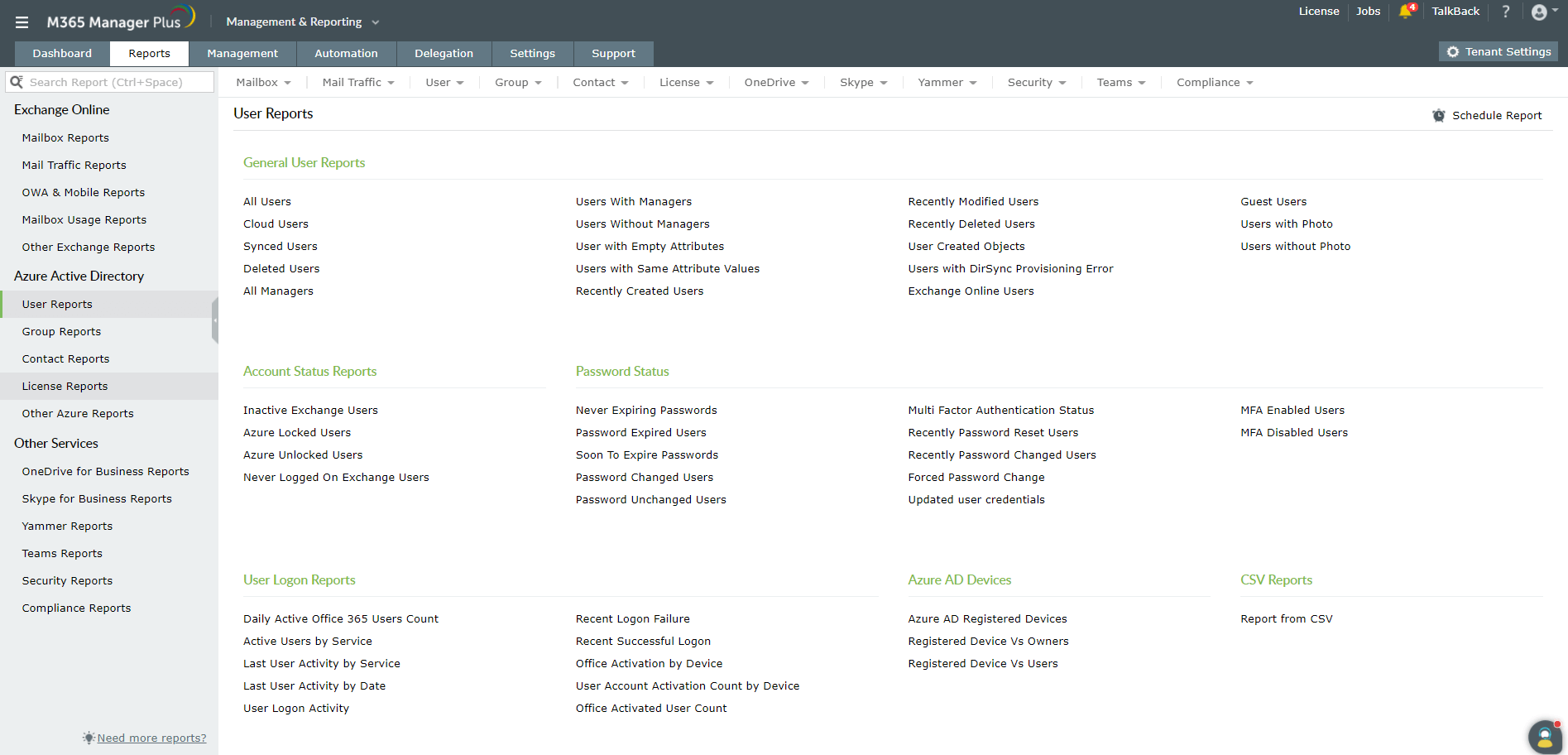
Task: Open Tenant Settings via the gear icon
Action: pos(1453,51)
